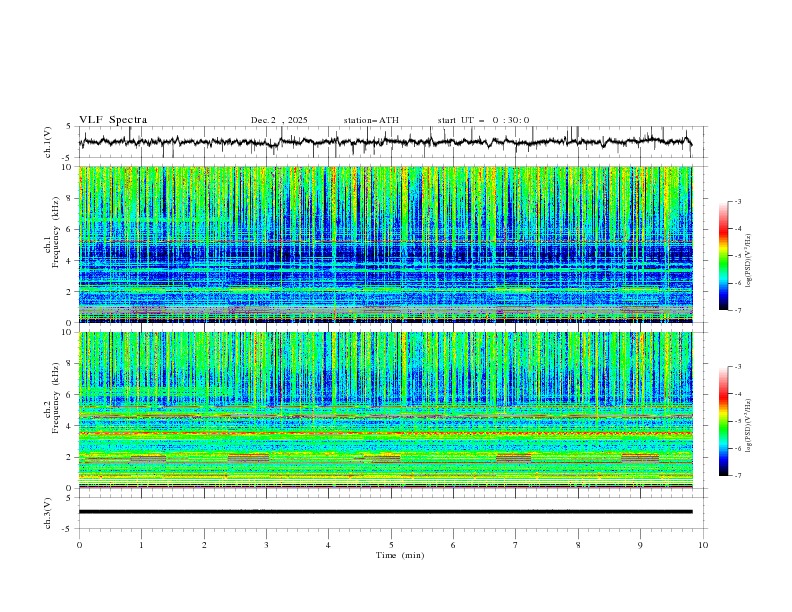Select the date text "Dec.2 , 2025"
Viewport: 792px width, 612px height.
(x=279, y=120)
